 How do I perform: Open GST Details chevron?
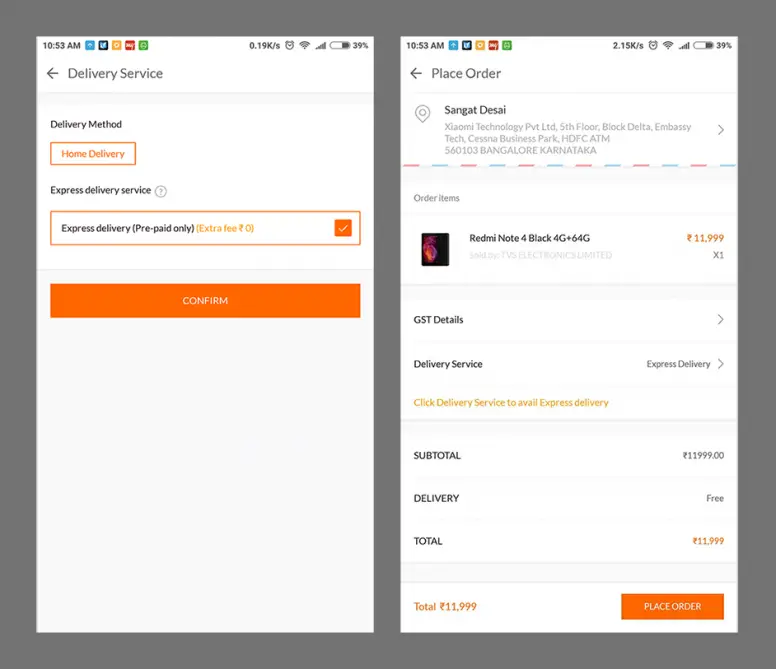tap(721, 320)
